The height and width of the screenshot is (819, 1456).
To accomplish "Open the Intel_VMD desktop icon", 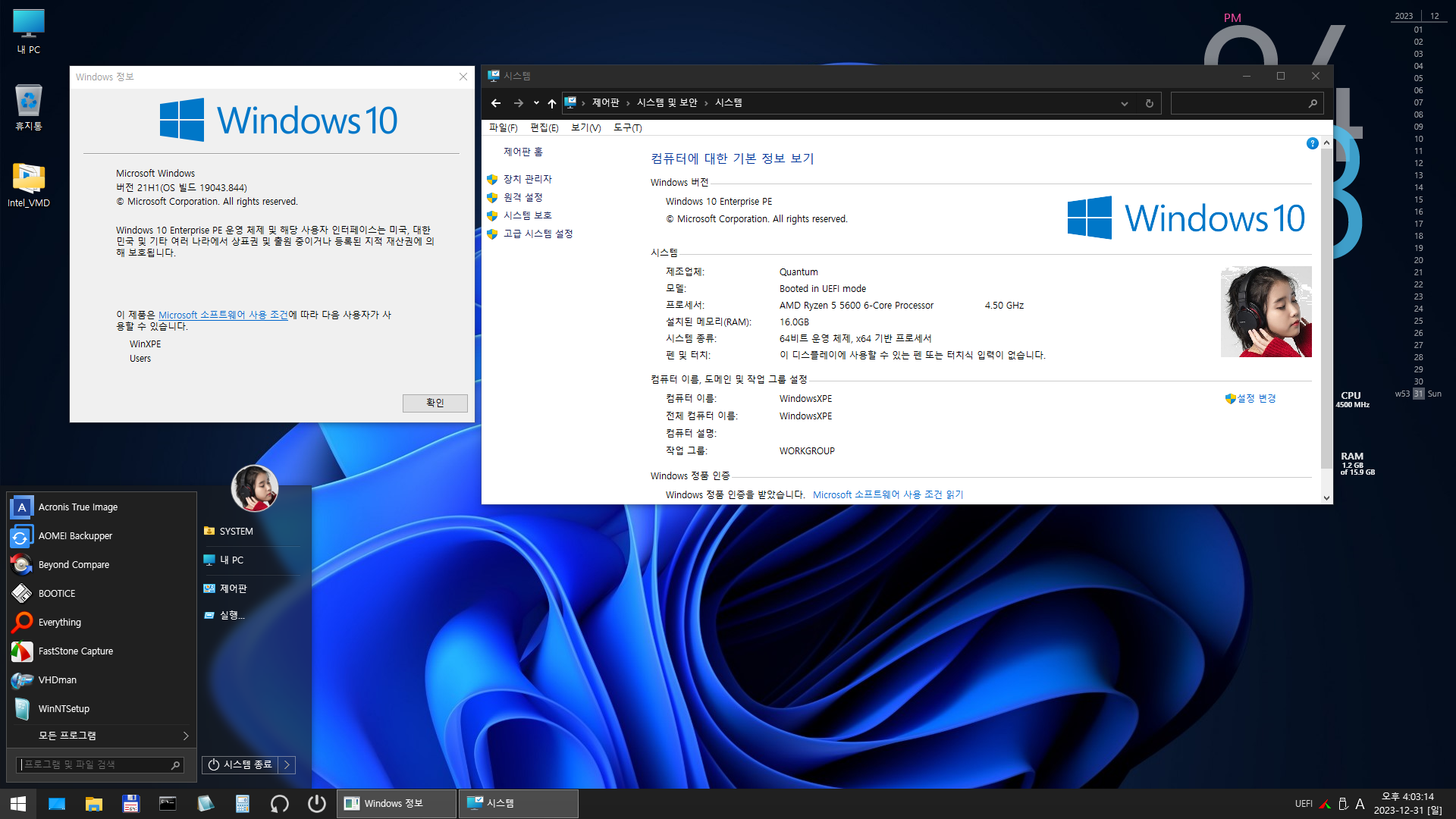I will pyautogui.click(x=29, y=184).
